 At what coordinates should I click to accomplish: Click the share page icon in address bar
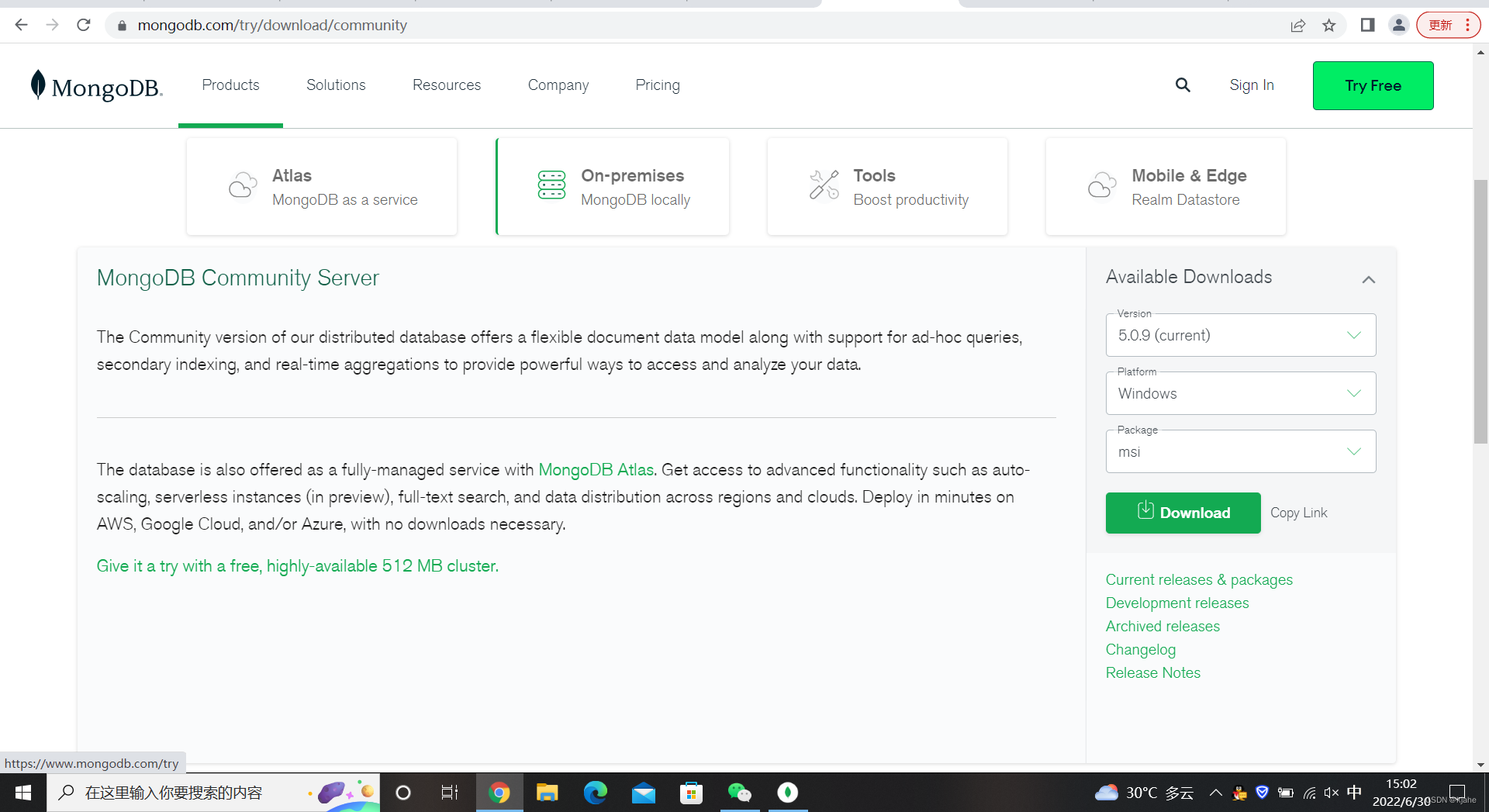pos(1297,25)
